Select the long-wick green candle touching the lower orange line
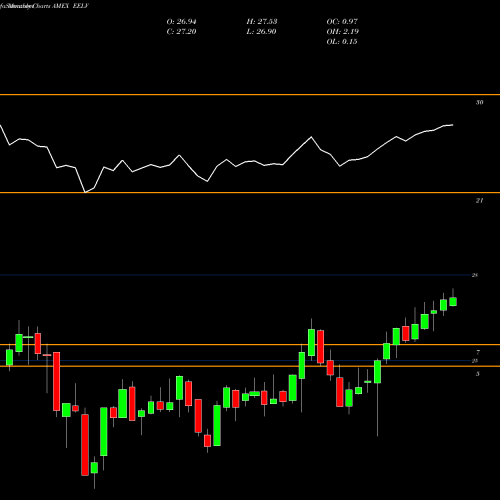The width and height of the screenshot is (500, 500). pos(377,372)
